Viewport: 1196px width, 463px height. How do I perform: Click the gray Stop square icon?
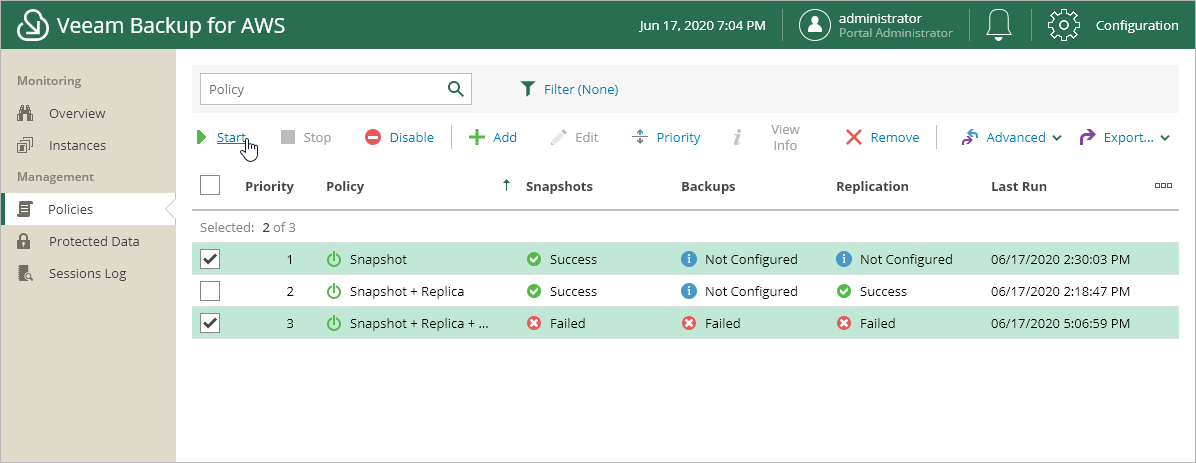click(288, 137)
